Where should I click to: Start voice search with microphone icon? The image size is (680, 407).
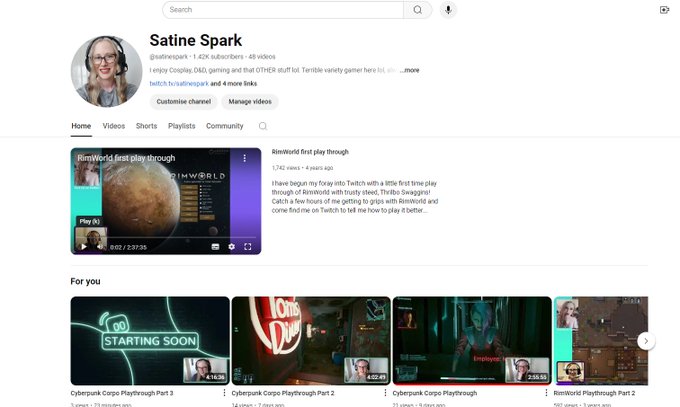pos(448,10)
